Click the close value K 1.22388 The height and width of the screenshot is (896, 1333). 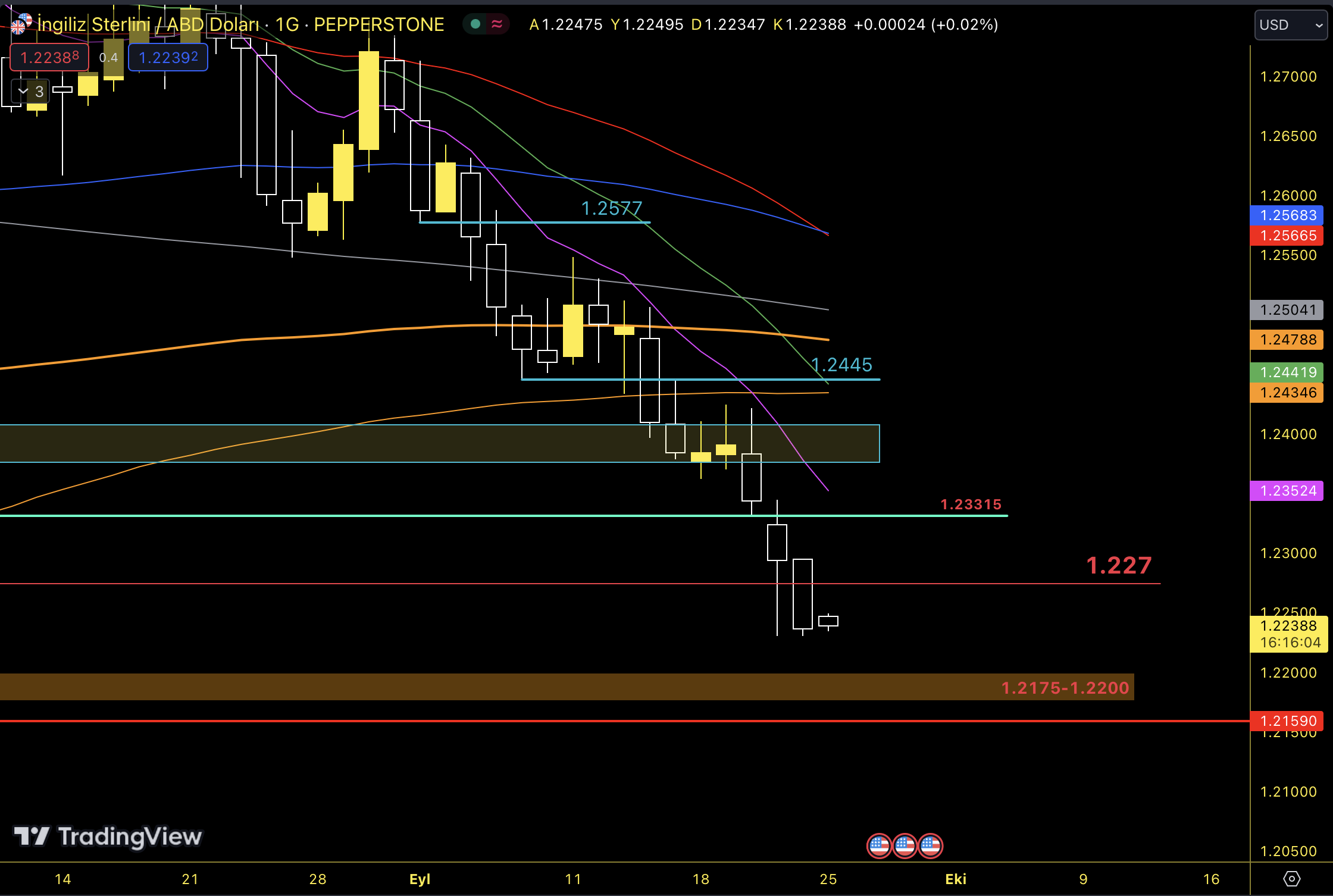pyautogui.click(x=809, y=24)
